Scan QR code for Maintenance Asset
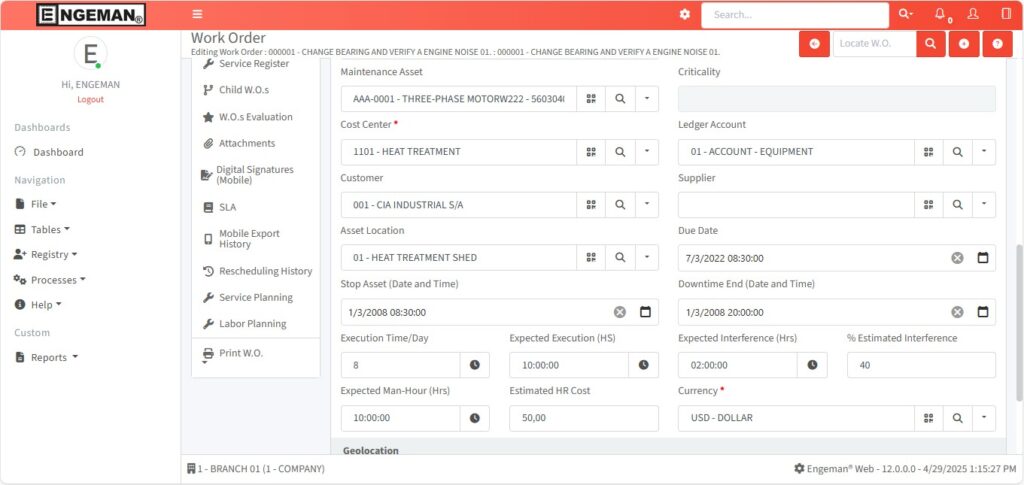The height and width of the screenshot is (485, 1024). [591, 98]
